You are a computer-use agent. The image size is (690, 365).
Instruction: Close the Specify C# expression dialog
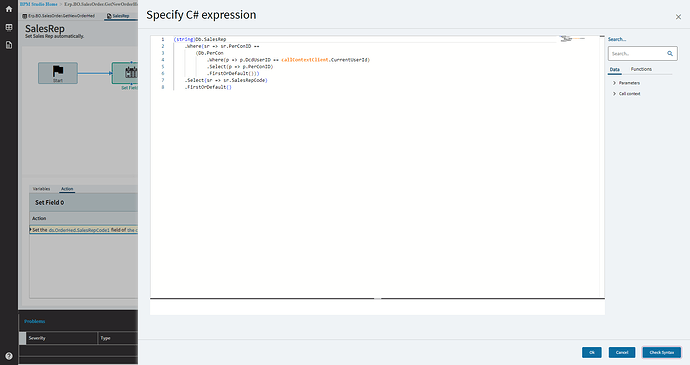point(678,17)
